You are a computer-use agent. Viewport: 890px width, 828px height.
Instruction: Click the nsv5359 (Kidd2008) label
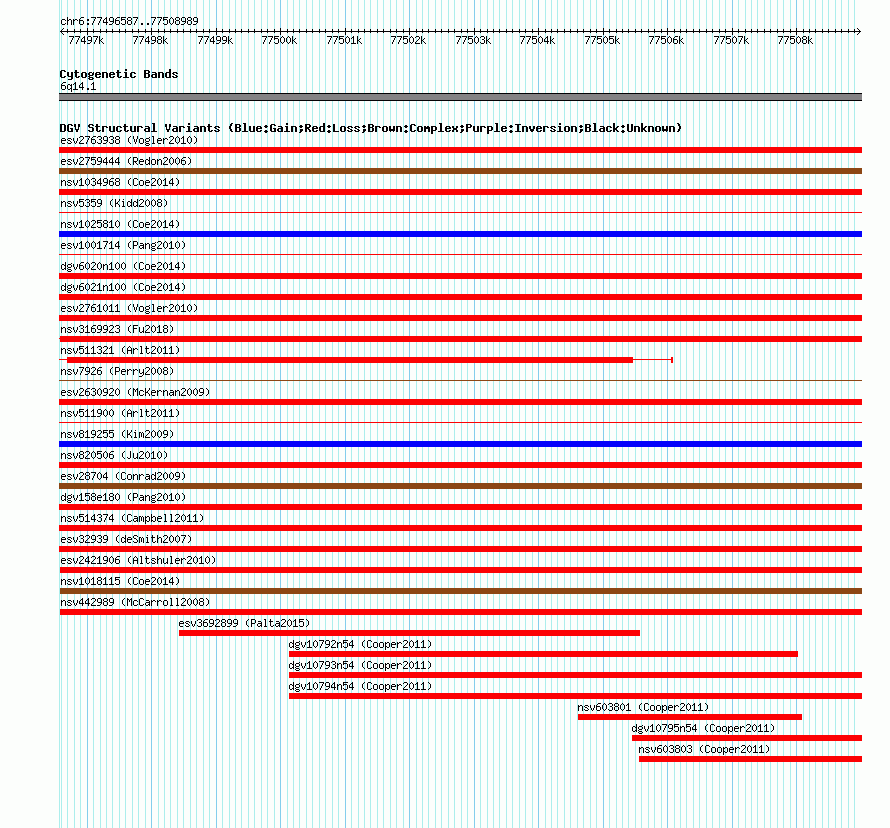(x=114, y=203)
